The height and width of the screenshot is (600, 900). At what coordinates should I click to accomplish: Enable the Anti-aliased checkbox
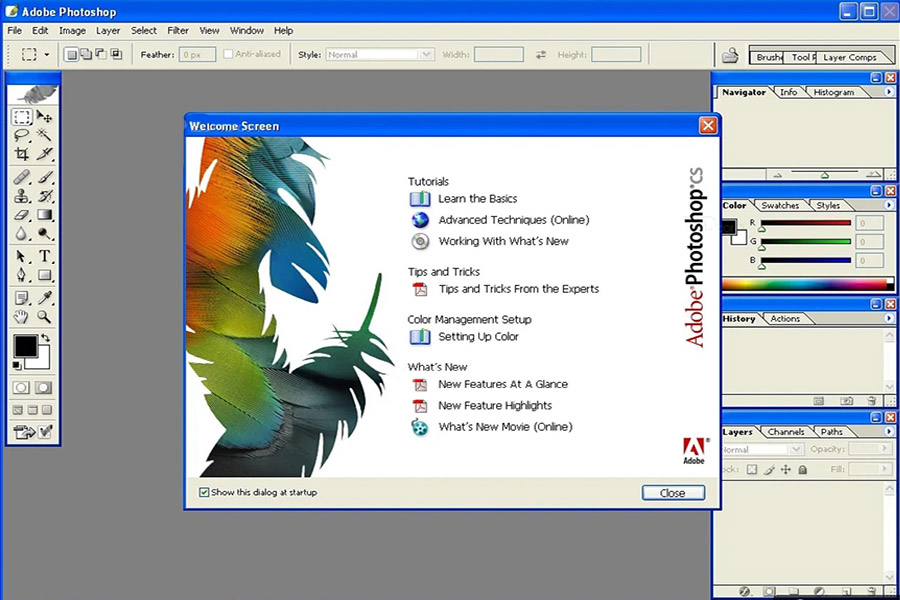[x=228, y=54]
